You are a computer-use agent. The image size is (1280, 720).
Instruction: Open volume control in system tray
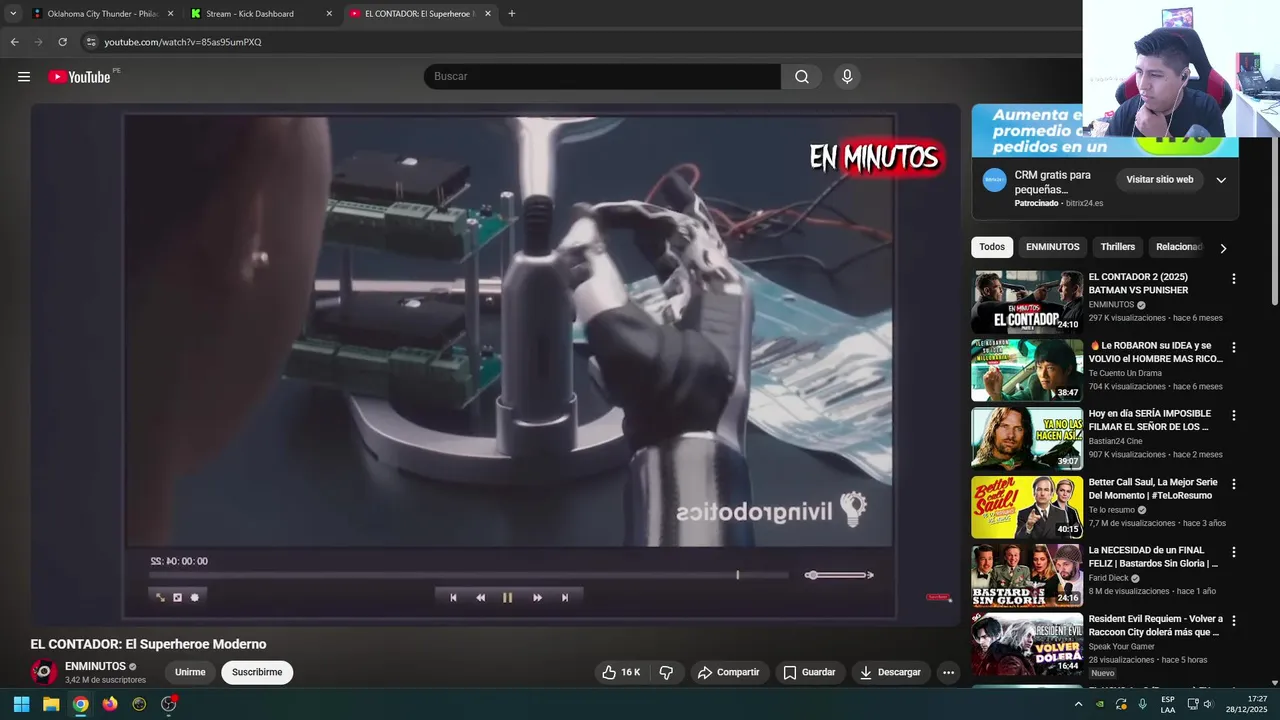point(1208,704)
